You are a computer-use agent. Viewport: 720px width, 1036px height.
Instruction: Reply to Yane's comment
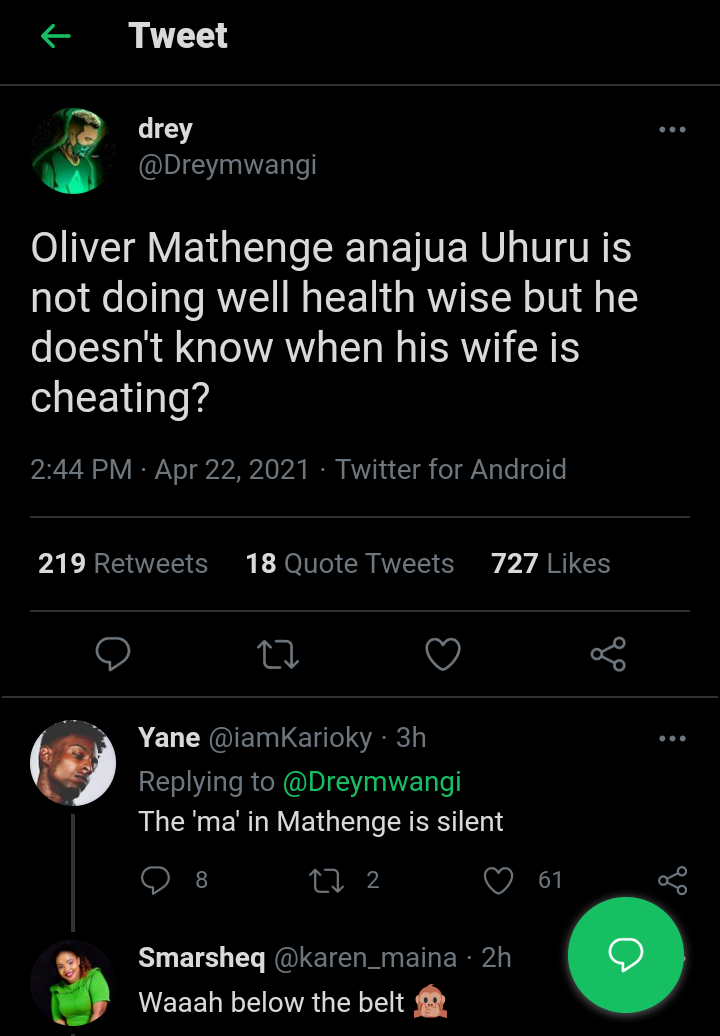coord(156,880)
